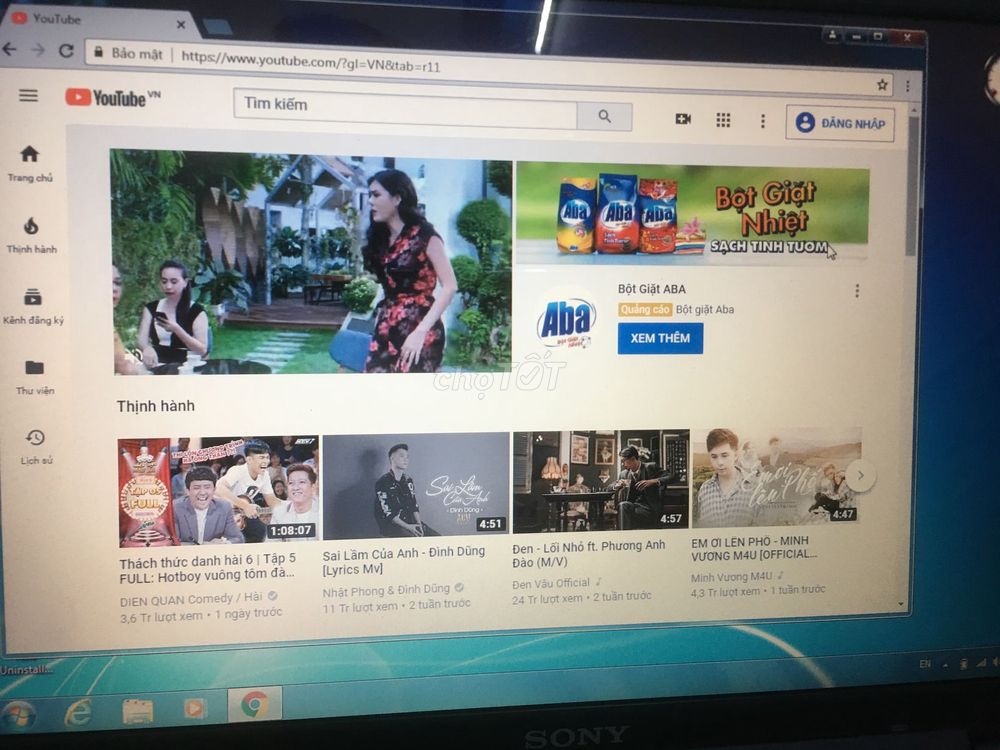Play the featured promoted video of the woman in the floral dress
1000x750 pixels.
[x=312, y=262]
